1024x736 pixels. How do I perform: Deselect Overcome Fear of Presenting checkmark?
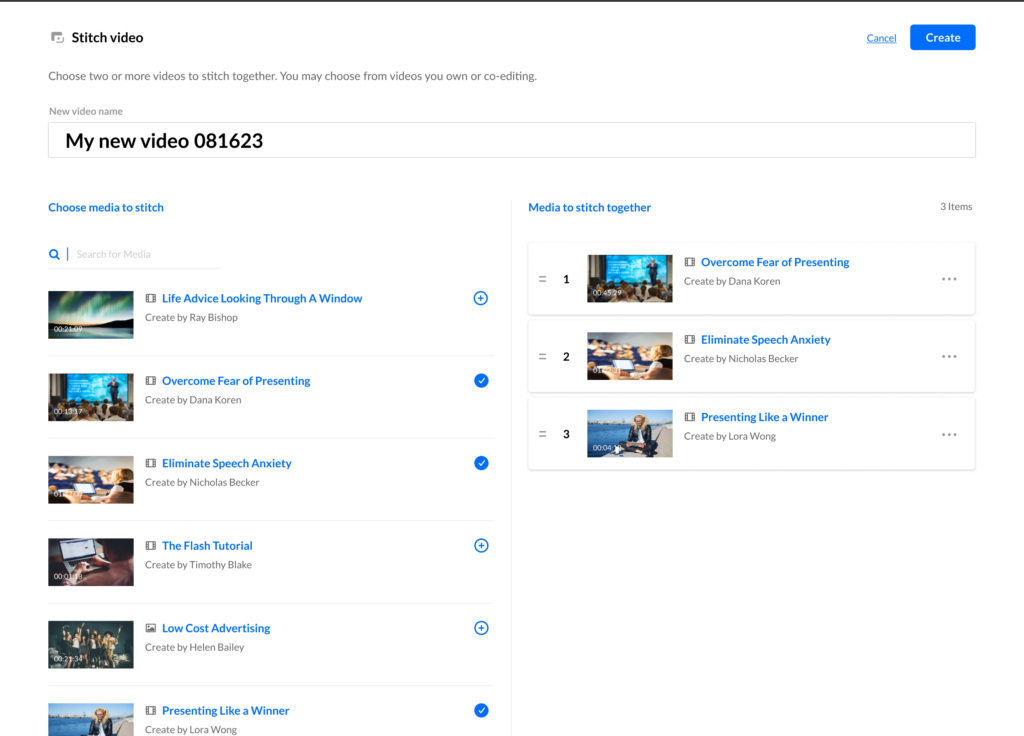coord(481,381)
